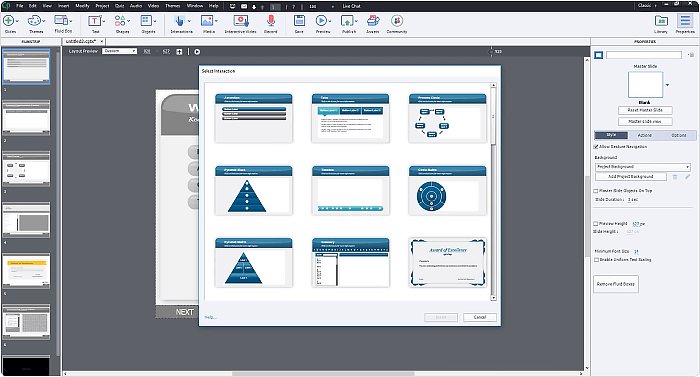Open the properties panel options menu icon
Screen dimensions: 700x377
[691, 55]
